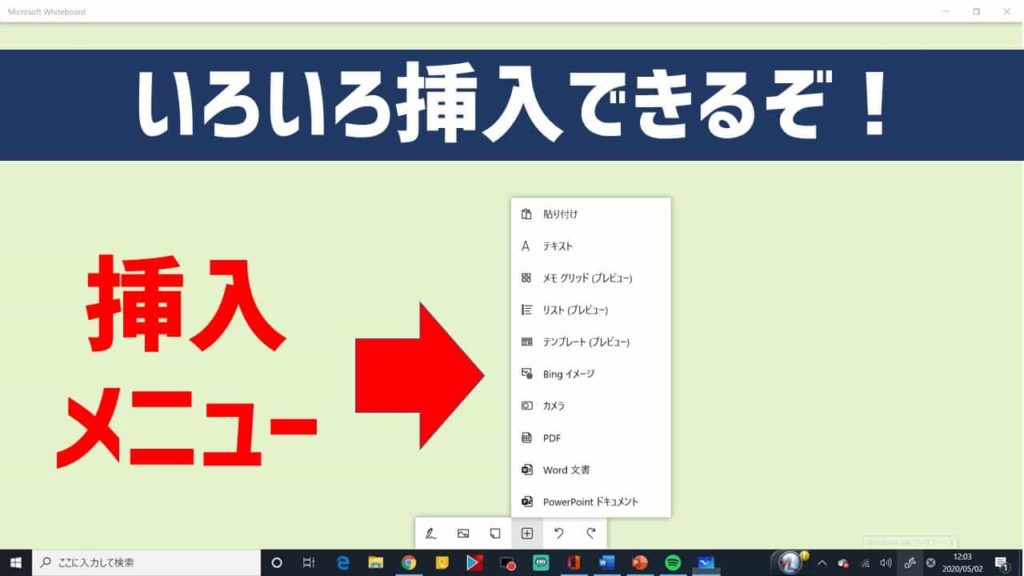The width and height of the screenshot is (1024, 576).
Task: Open the round silver tray app icon
Action: pos(790,562)
